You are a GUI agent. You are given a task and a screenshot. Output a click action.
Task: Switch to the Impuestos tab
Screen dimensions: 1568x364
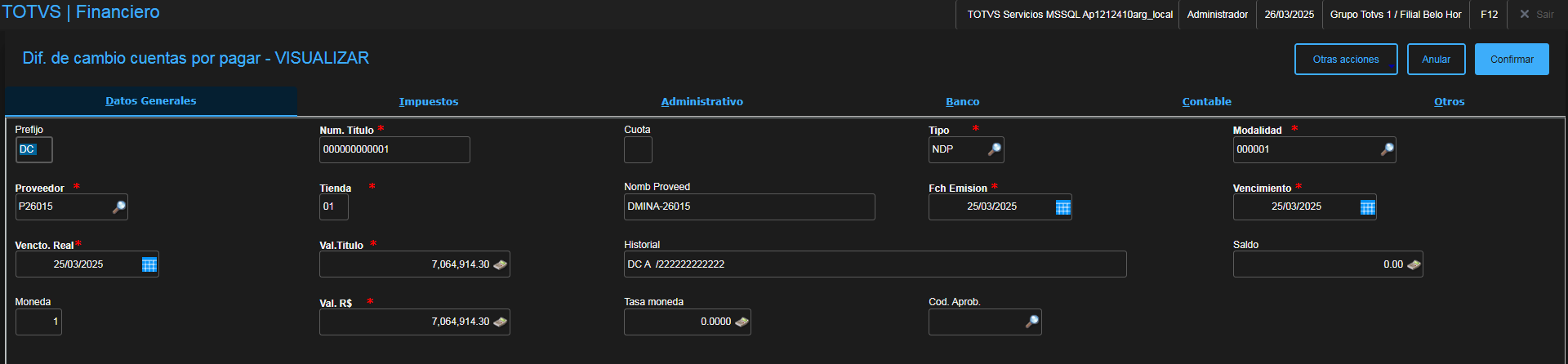429,102
